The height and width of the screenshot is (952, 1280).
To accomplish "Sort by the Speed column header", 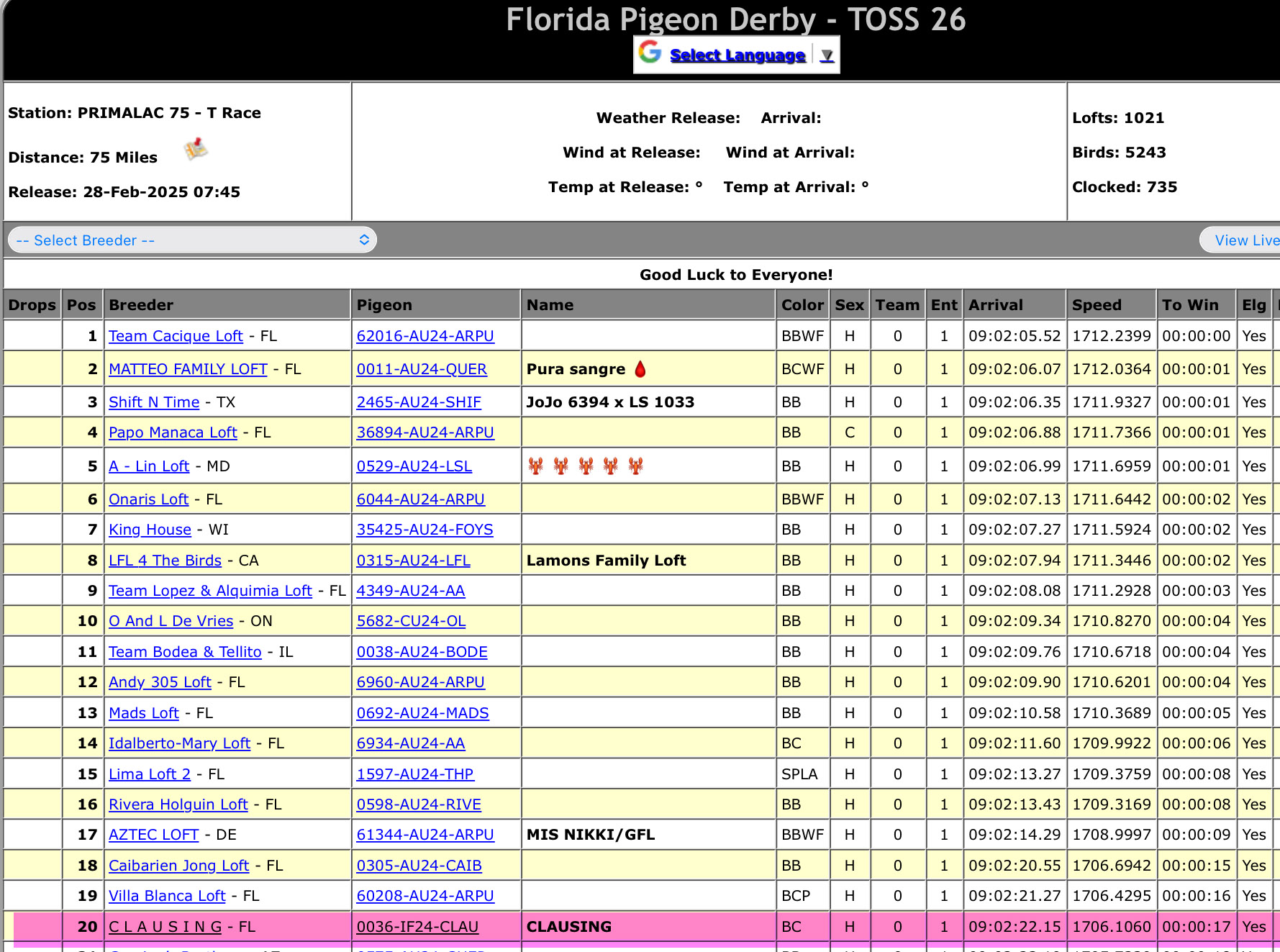I will 1096,305.
